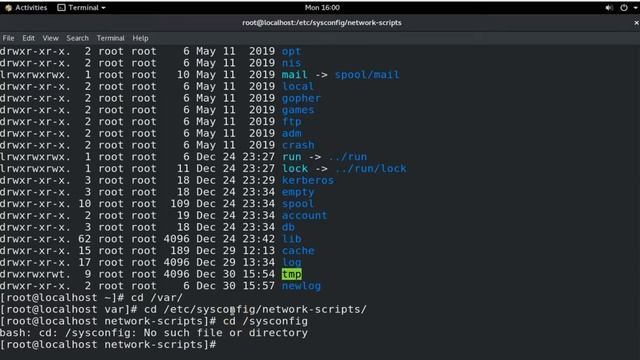Viewport: 640px width, 360px height.
Task: Open the Activities overview
Action: point(26,8)
